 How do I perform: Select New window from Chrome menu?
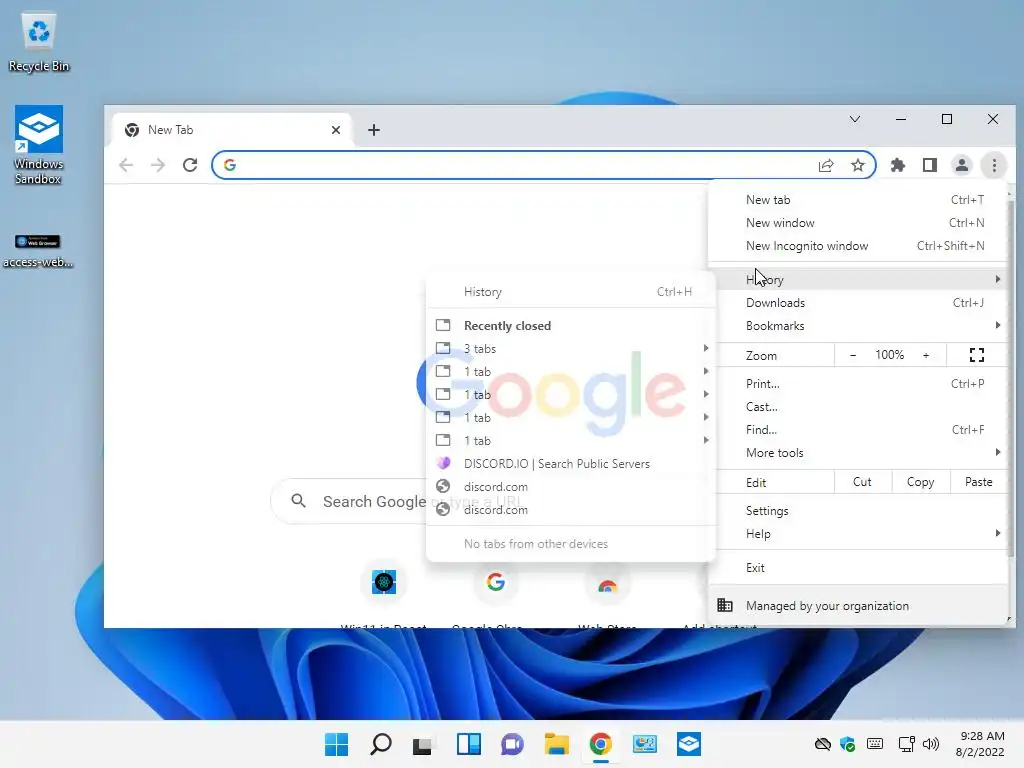tap(858, 223)
